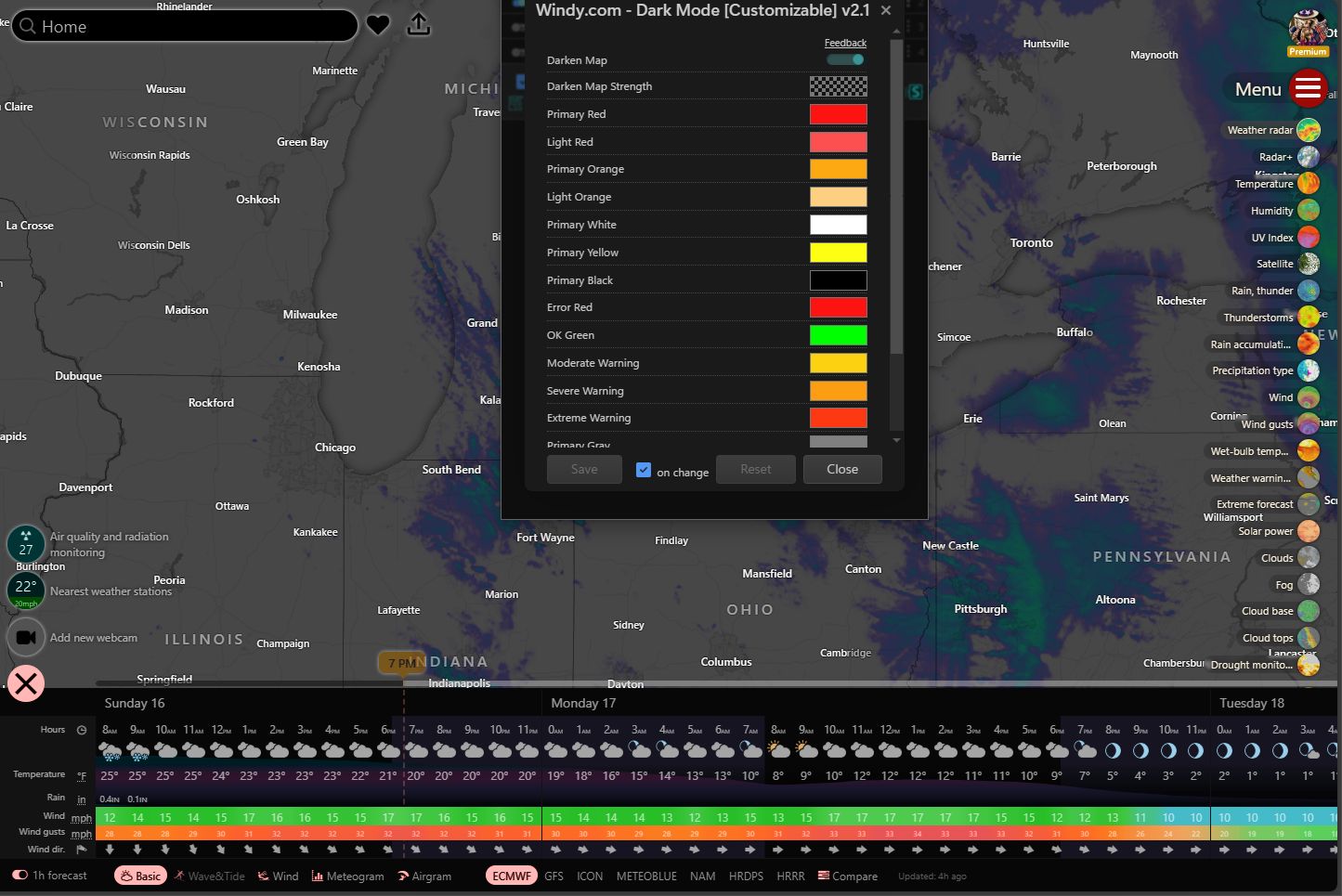Click the Save button in dialog
This screenshot has width=1342, height=896.
coord(584,469)
